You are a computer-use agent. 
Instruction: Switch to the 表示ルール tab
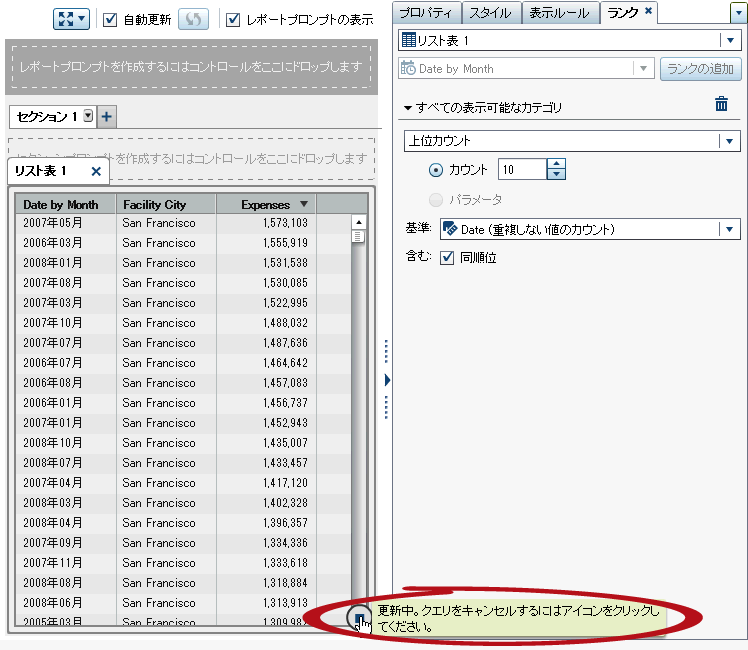[x=559, y=13]
